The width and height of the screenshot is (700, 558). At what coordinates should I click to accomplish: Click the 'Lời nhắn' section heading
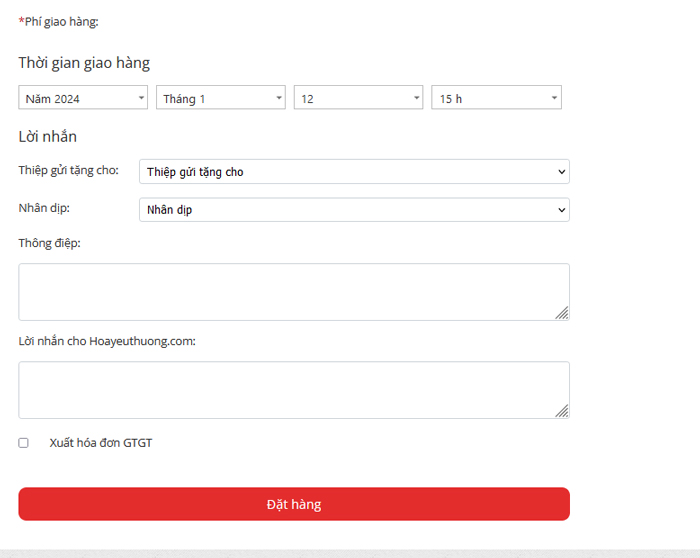coord(47,137)
